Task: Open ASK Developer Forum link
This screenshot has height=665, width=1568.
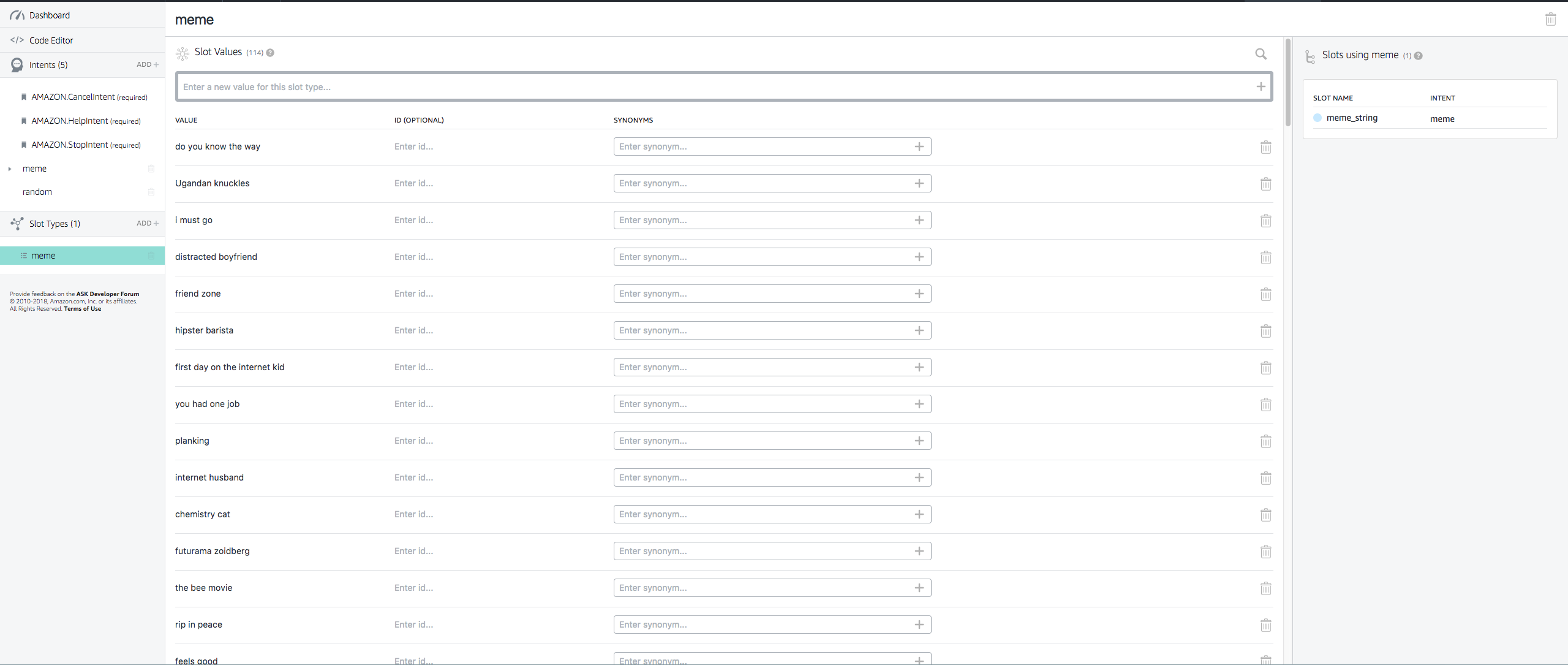Action: coord(107,294)
